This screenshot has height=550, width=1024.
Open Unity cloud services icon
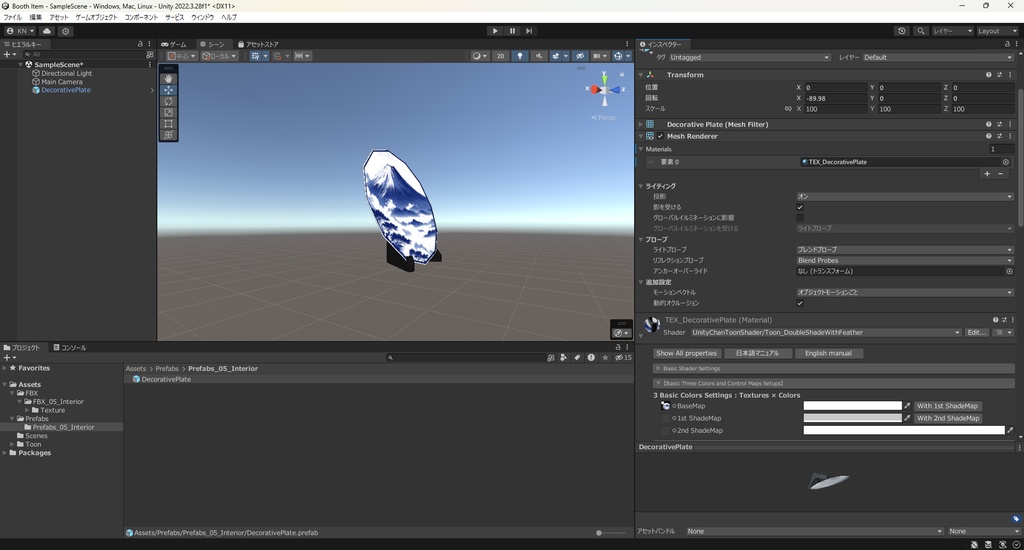coord(47,31)
